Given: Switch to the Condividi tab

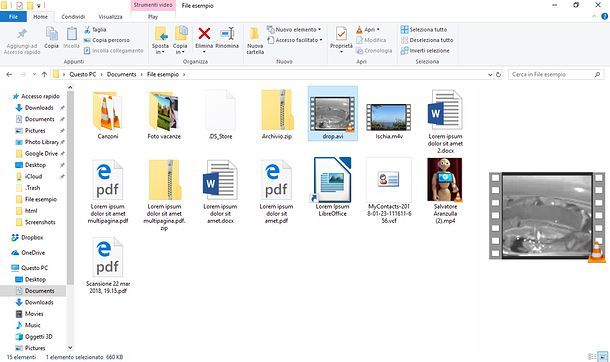Looking at the screenshot, I should [x=73, y=17].
